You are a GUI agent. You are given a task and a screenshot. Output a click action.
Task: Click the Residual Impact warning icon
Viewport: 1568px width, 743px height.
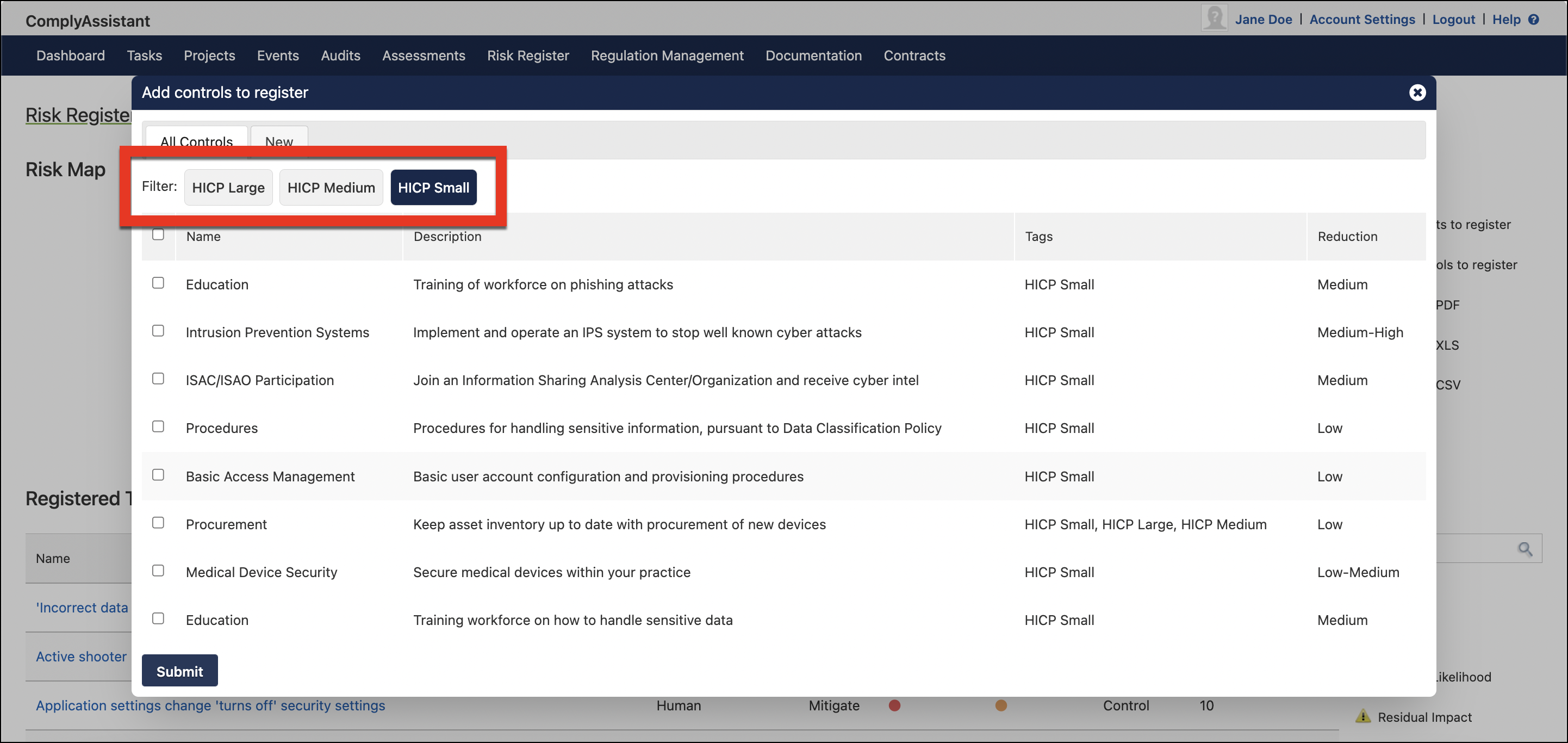click(1363, 716)
